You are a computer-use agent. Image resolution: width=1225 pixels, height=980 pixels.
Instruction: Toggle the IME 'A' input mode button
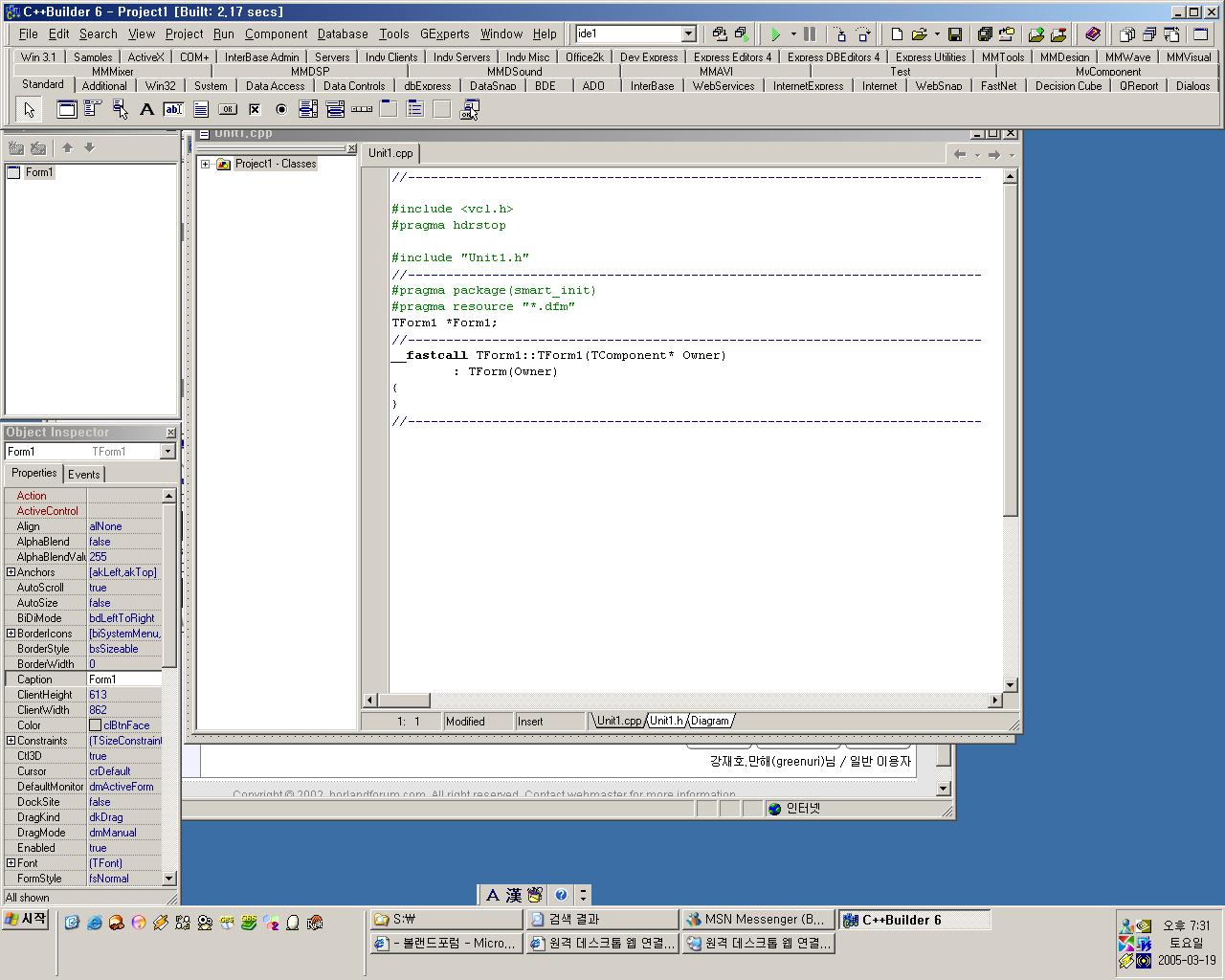click(x=492, y=895)
